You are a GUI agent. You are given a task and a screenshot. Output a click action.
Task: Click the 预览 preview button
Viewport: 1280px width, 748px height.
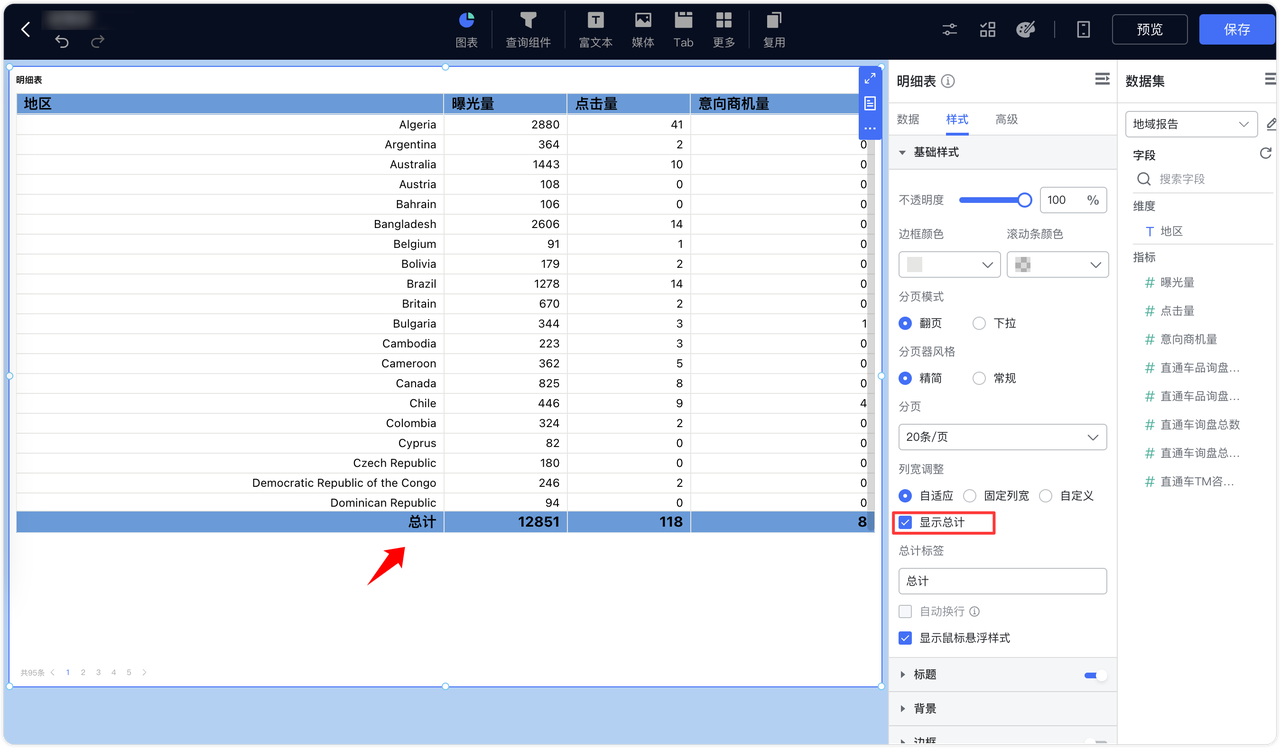click(1150, 29)
